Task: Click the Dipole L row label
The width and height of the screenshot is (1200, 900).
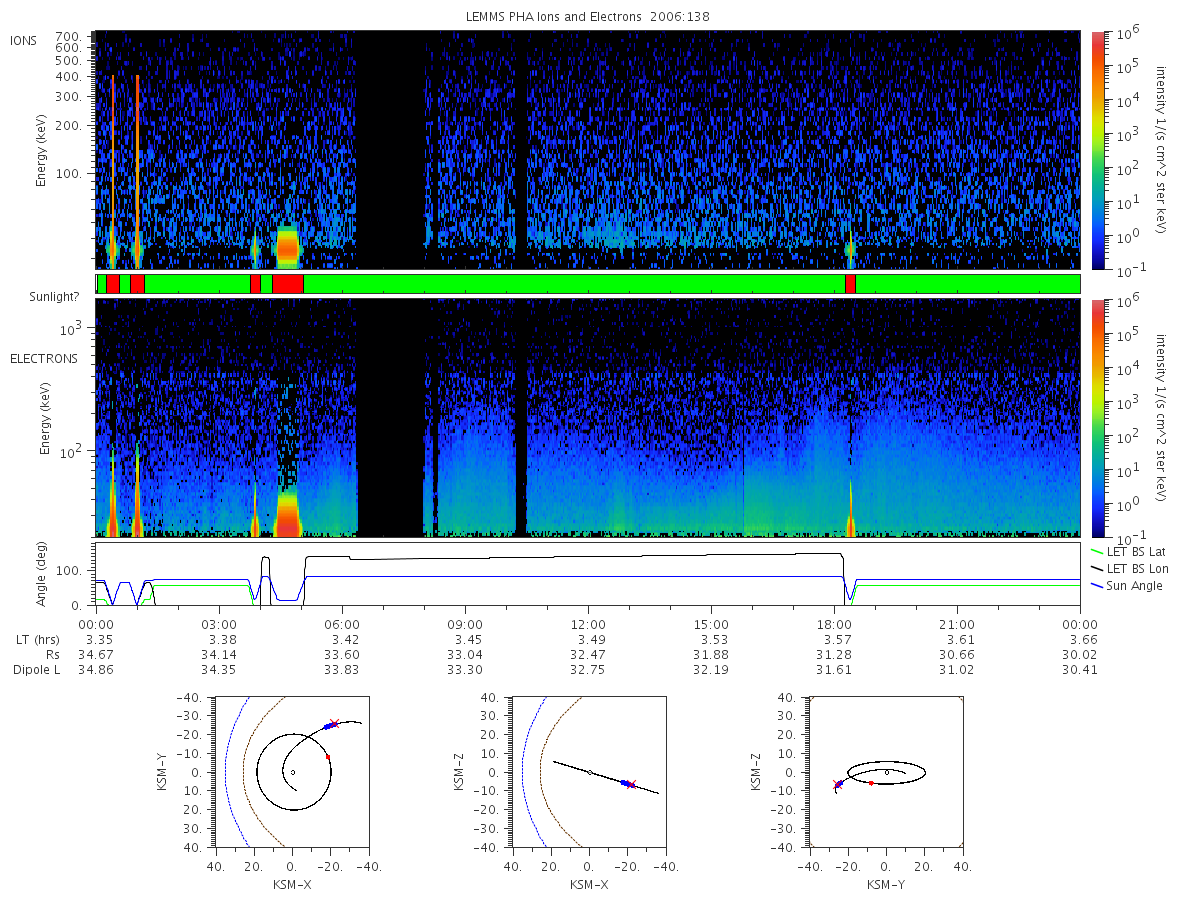Action: [36, 670]
